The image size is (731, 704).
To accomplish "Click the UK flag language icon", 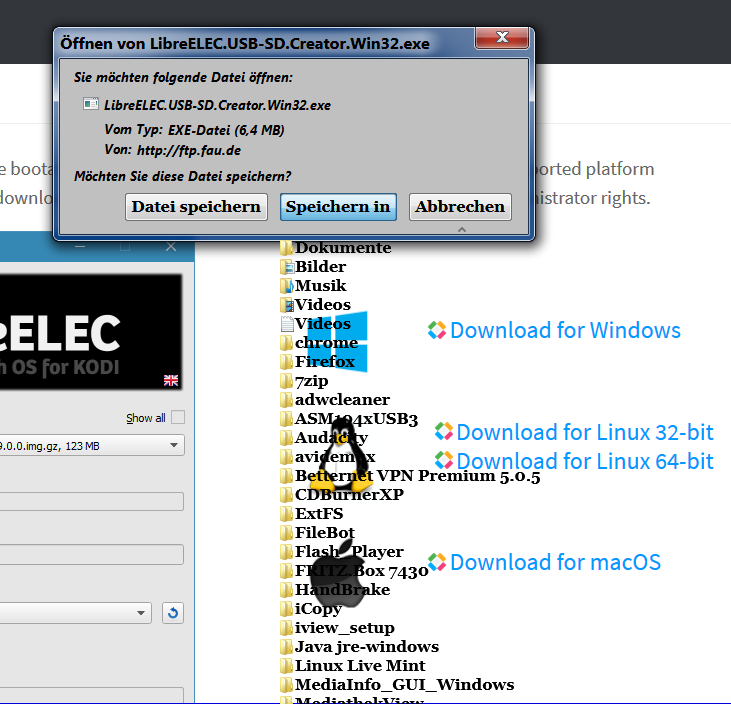I will point(171,380).
